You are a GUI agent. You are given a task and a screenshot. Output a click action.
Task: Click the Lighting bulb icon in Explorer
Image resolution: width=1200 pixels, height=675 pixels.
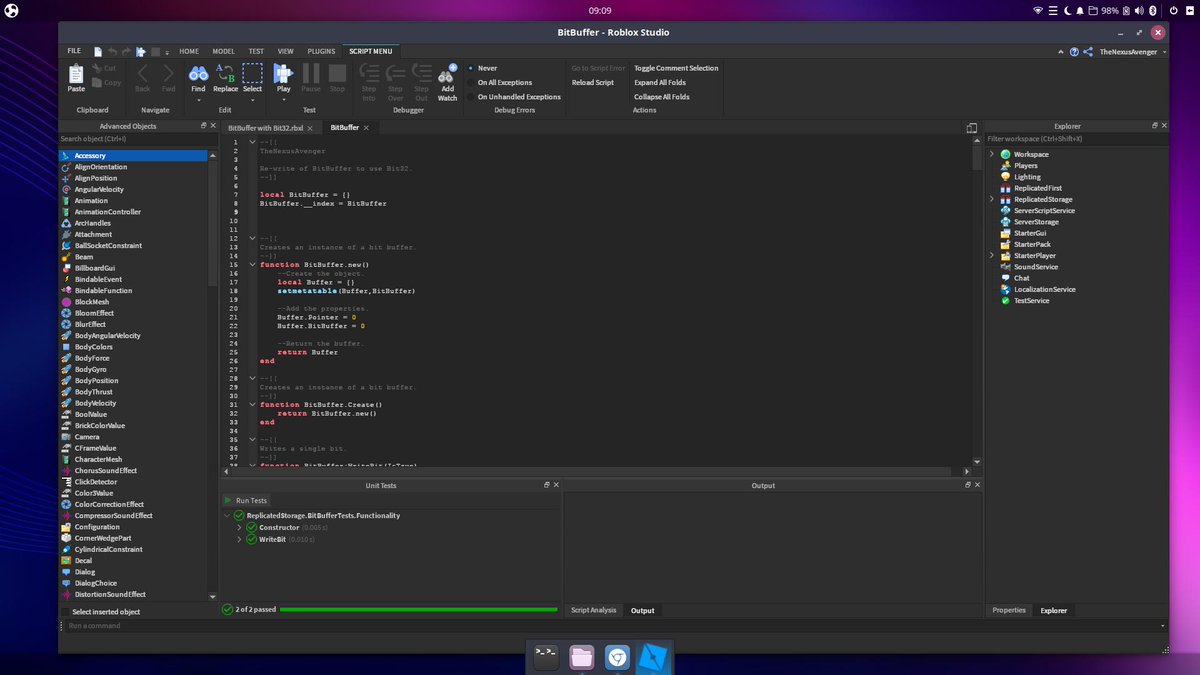[1005, 177]
